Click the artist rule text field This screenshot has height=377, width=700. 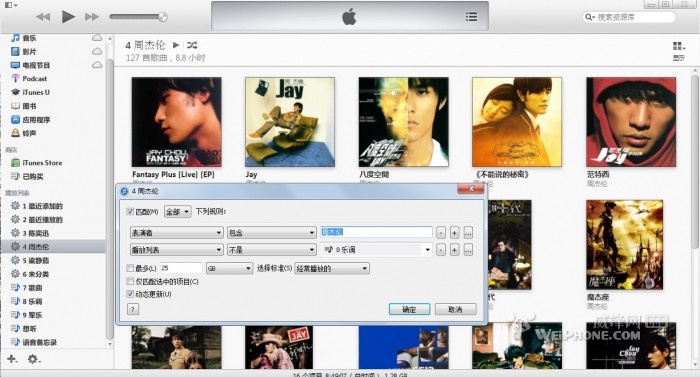pos(376,232)
